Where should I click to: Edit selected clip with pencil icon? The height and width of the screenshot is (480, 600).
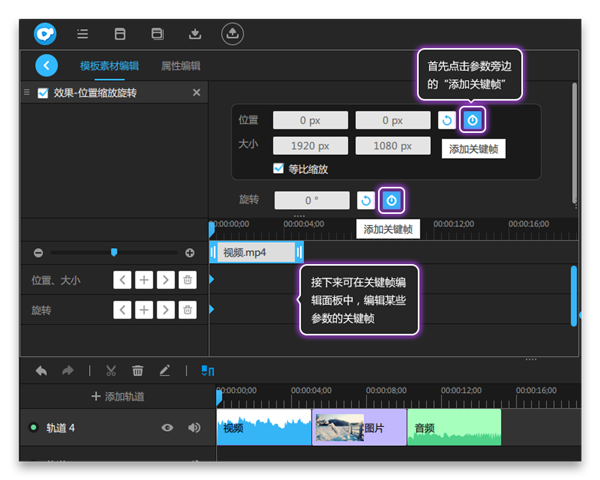pyautogui.click(x=165, y=371)
